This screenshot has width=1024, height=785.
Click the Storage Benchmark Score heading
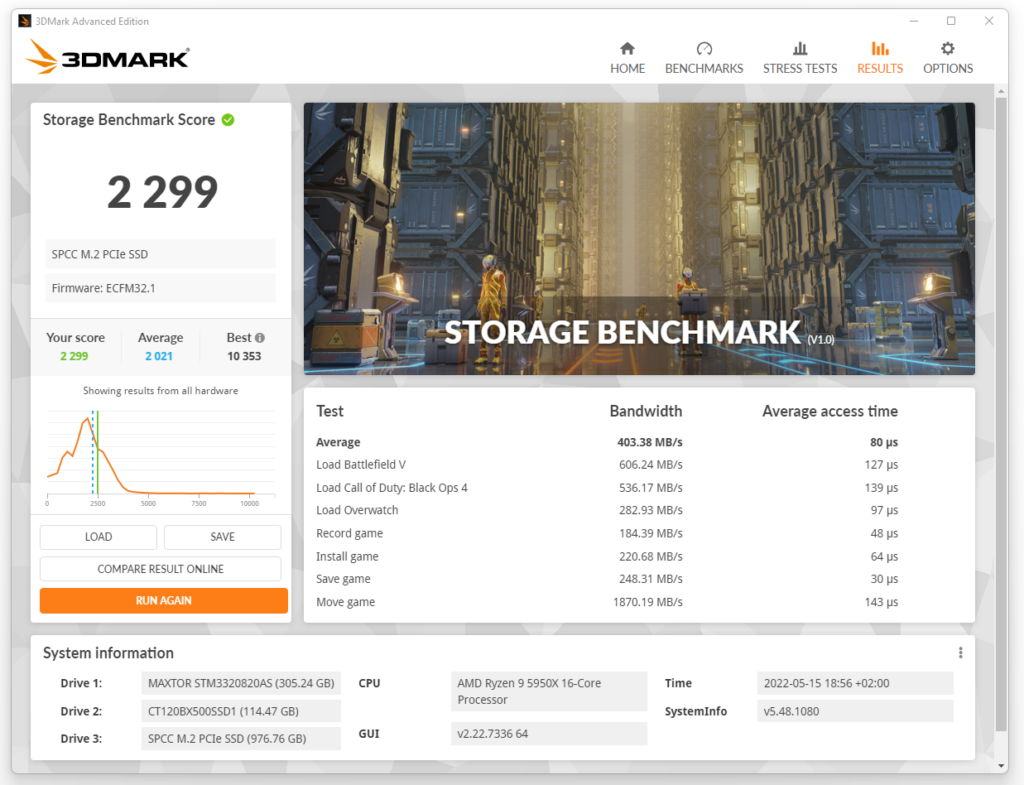129,120
